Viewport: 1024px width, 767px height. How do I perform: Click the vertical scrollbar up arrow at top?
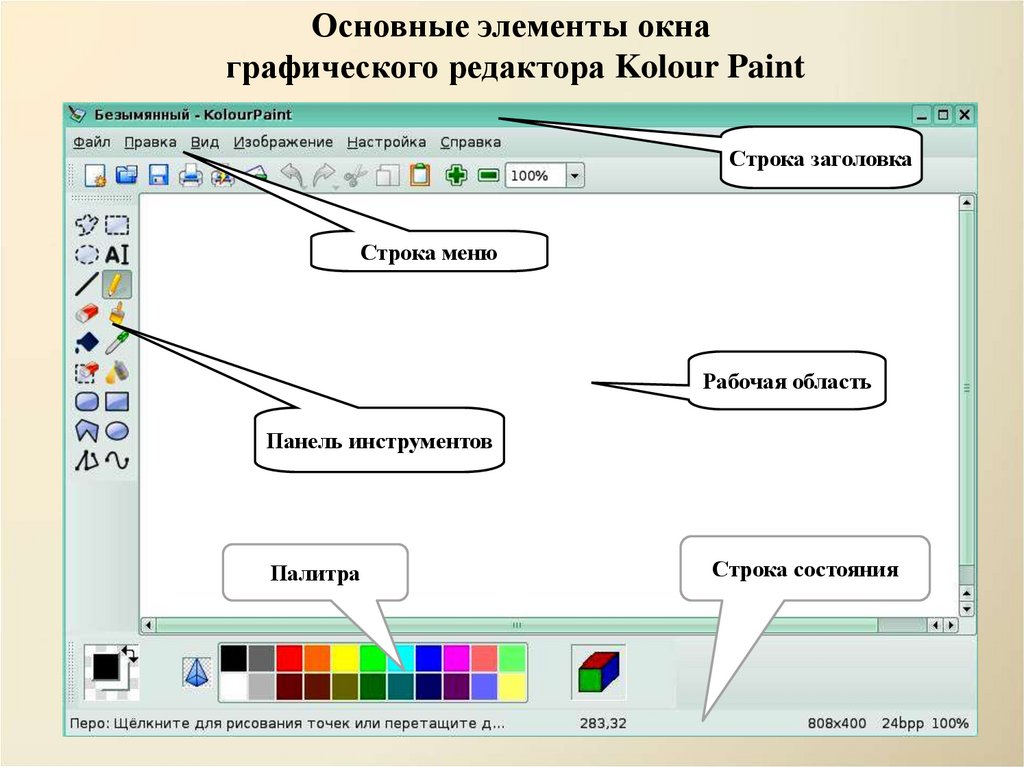click(x=967, y=203)
